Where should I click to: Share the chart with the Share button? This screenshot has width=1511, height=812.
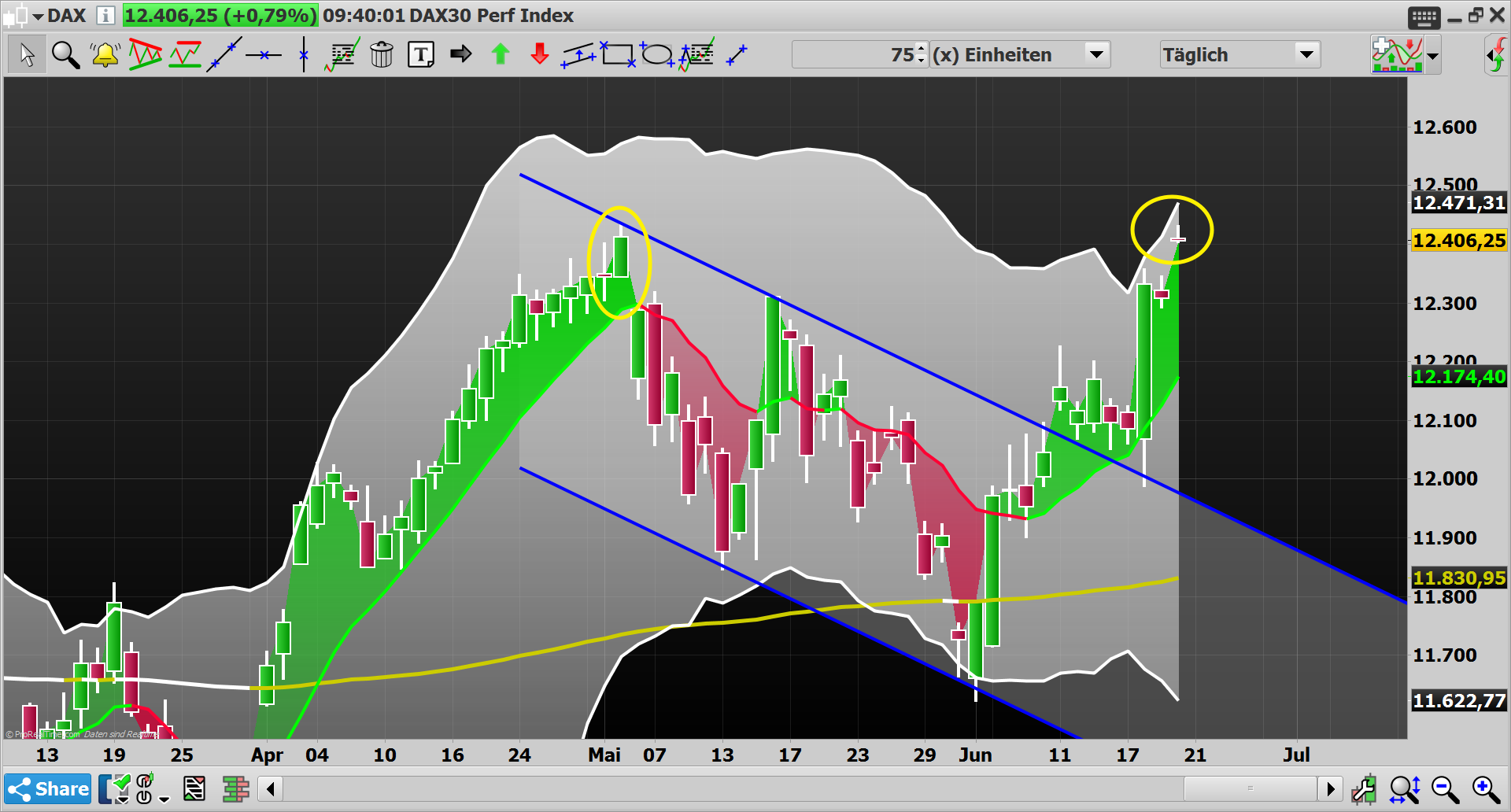tap(48, 789)
